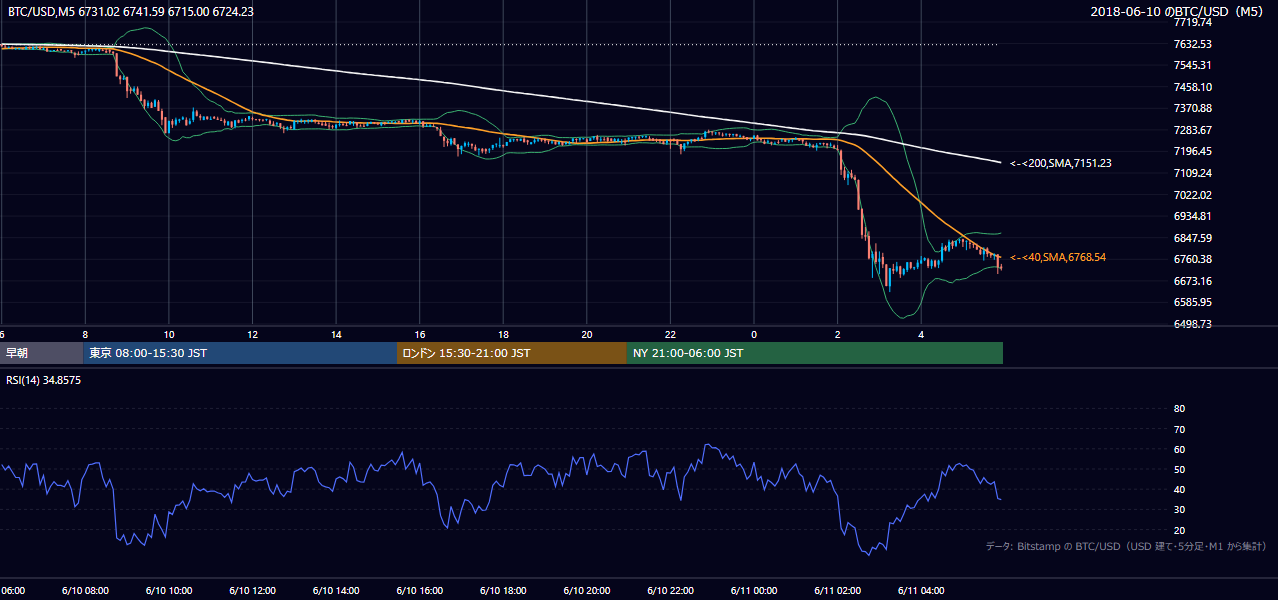Click RSI scale value 40

tap(1179, 489)
